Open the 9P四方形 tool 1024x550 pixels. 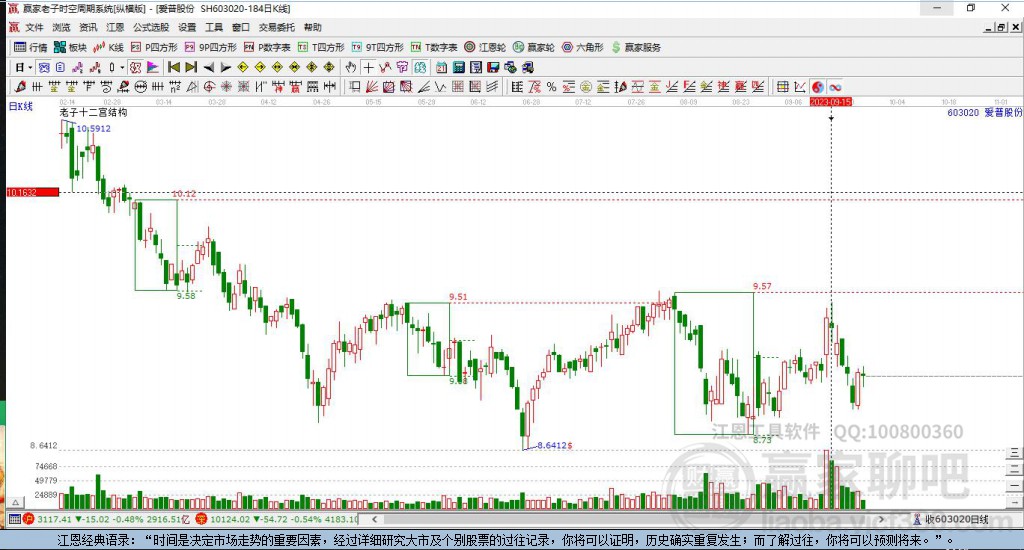tap(210, 47)
